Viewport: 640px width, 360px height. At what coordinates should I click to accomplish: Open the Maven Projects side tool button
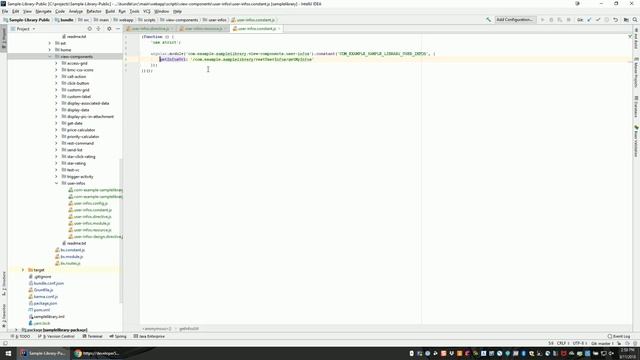click(x=636, y=73)
